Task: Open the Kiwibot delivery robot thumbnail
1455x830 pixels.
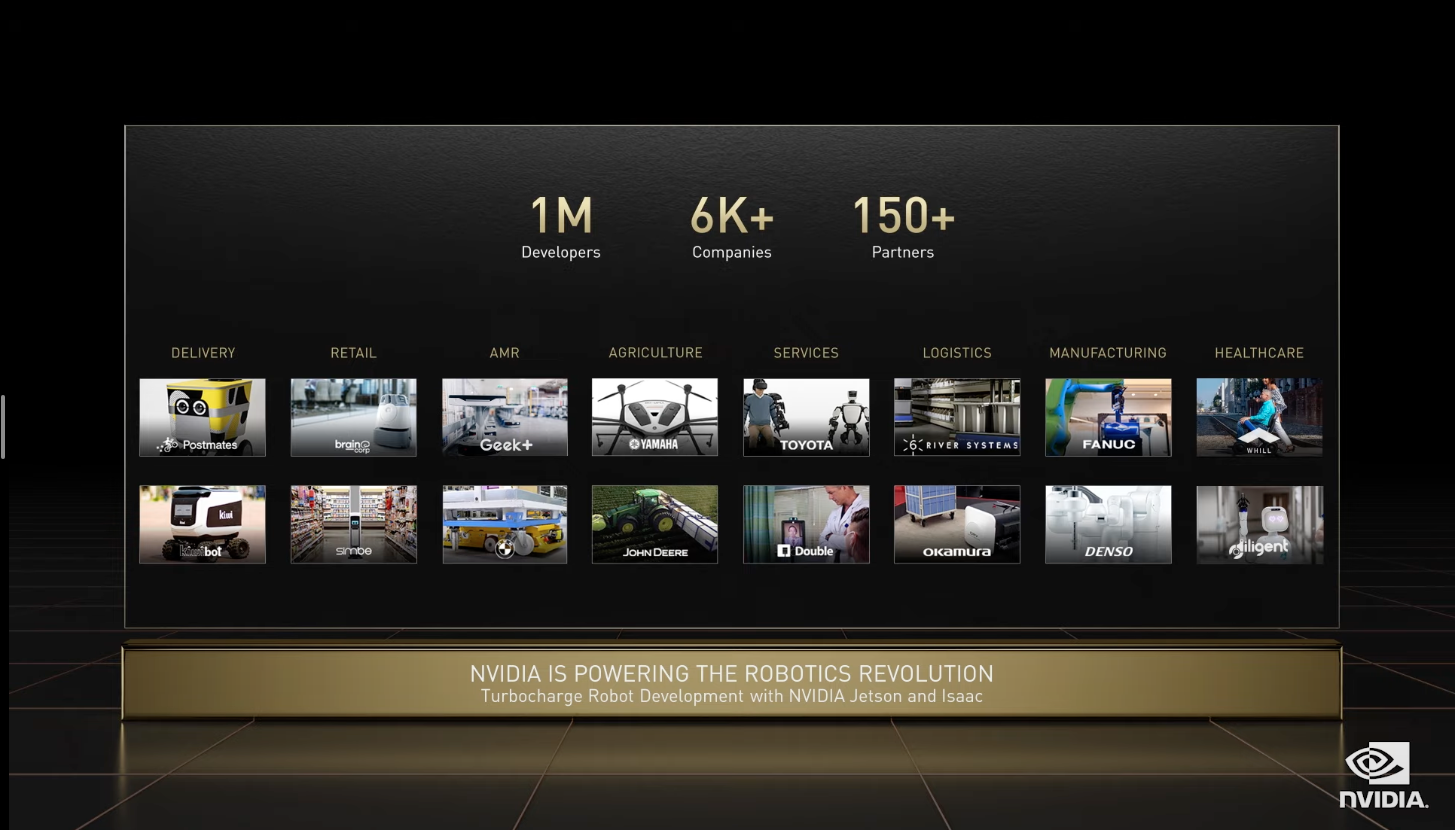Action: pyautogui.click(x=202, y=524)
